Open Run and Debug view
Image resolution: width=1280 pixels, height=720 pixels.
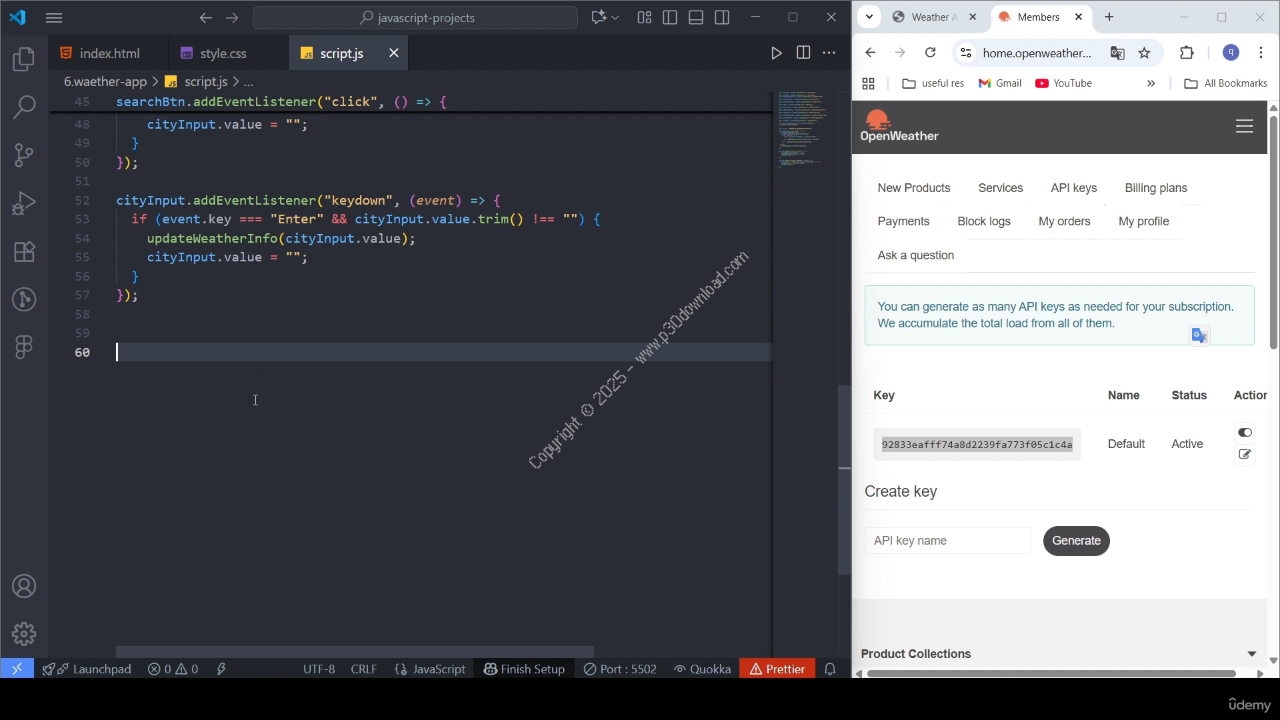pyautogui.click(x=24, y=203)
